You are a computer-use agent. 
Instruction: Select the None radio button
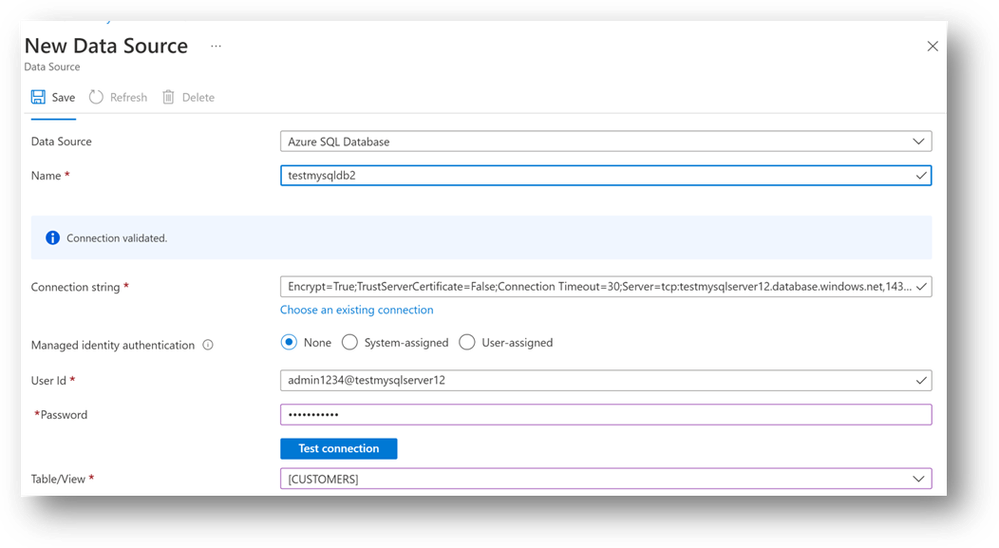coord(289,342)
